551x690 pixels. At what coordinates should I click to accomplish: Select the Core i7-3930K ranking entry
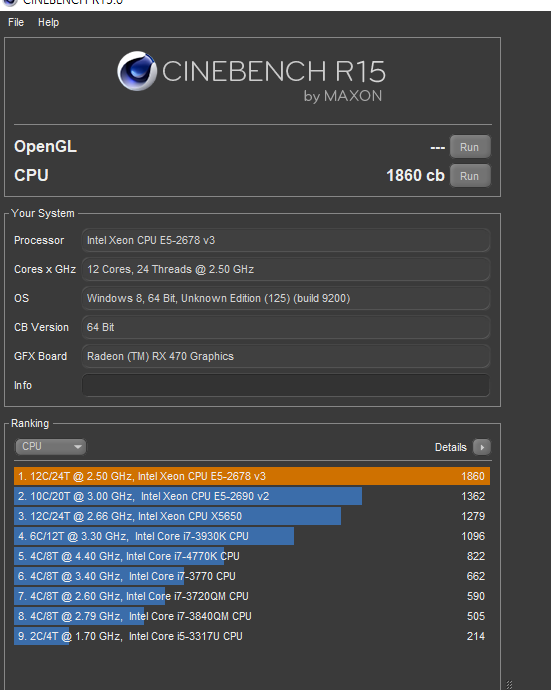pos(252,536)
